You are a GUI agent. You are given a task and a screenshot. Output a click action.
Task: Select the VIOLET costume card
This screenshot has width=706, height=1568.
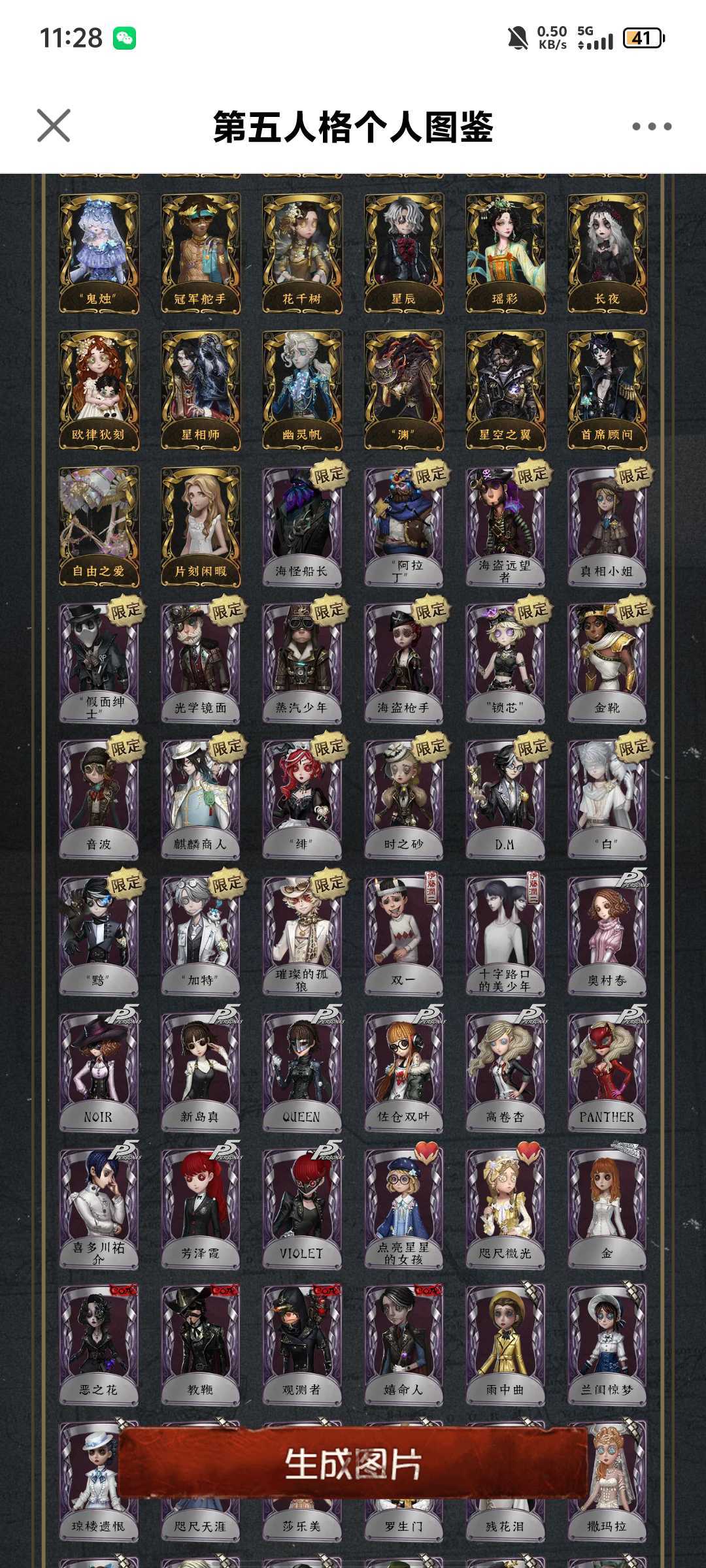[x=302, y=1209]
